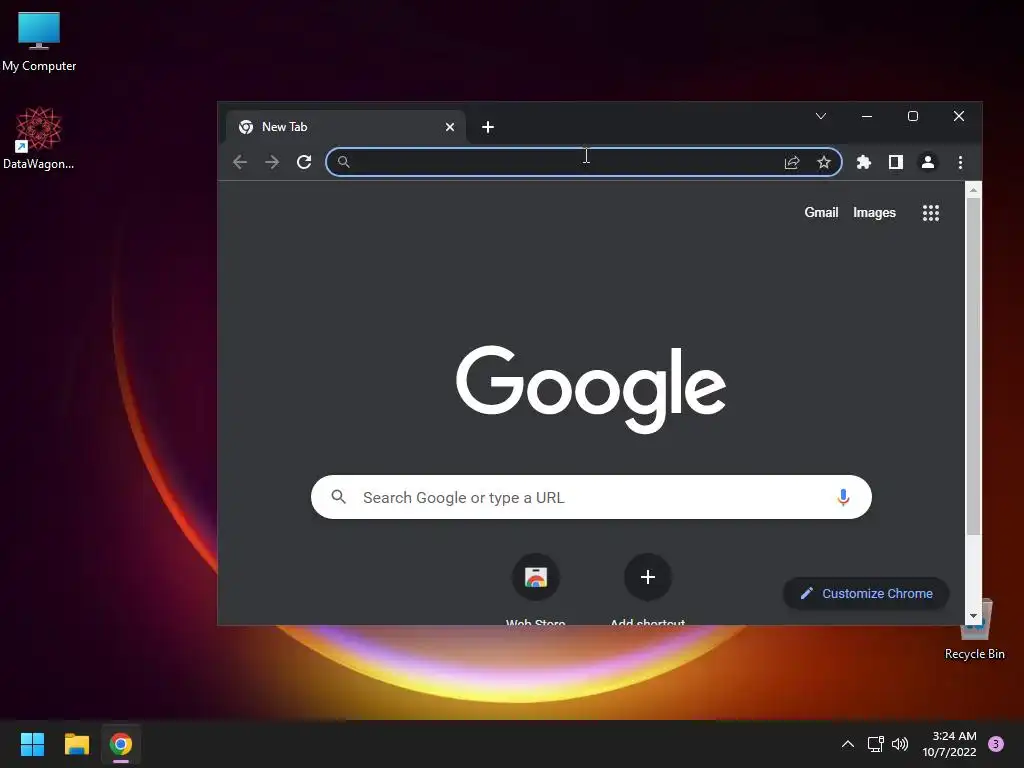Screen dimensions: 1024x768
Task: Open the Google apps grid
Action: point(931,213)
